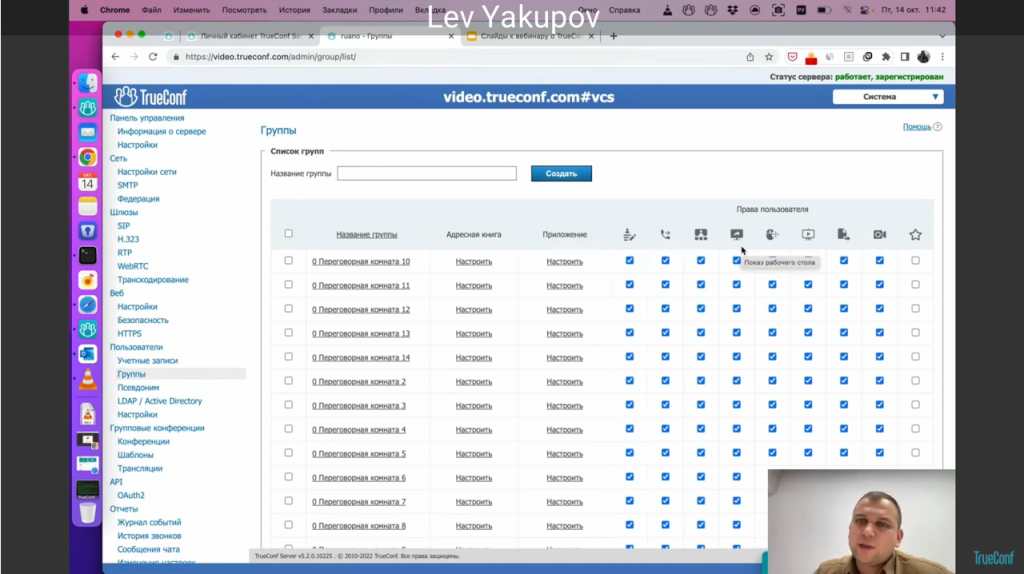Bookmark this page with star icon
Screen dimensions: 1024x574
coord(769,57)
